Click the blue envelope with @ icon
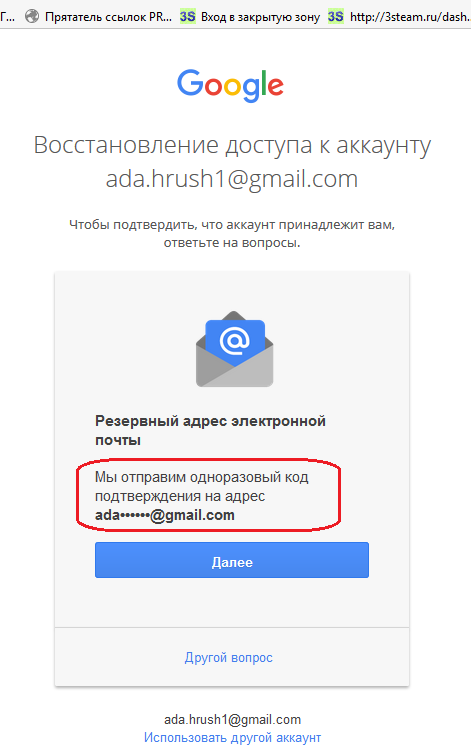 234,349
